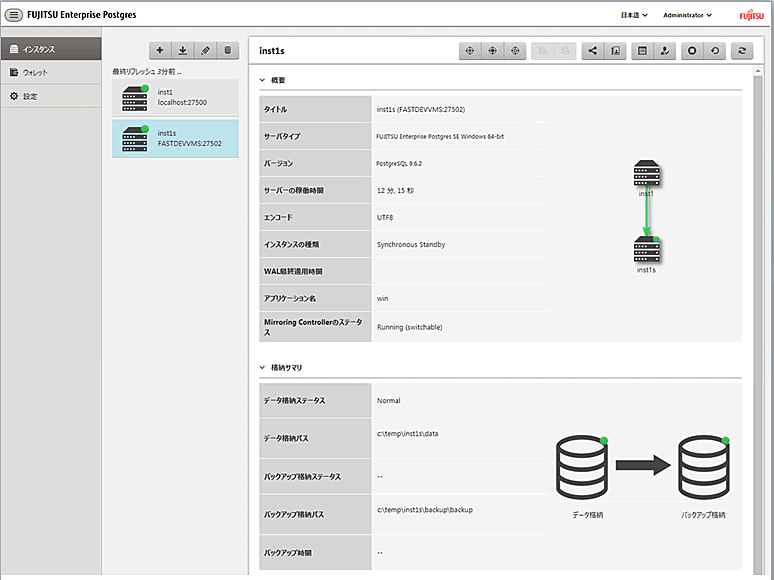Viewport: 774px width, 580px height.
Task: Click the 12 分, 15 秒 uptime value
Action: click(x=395, y=191)
